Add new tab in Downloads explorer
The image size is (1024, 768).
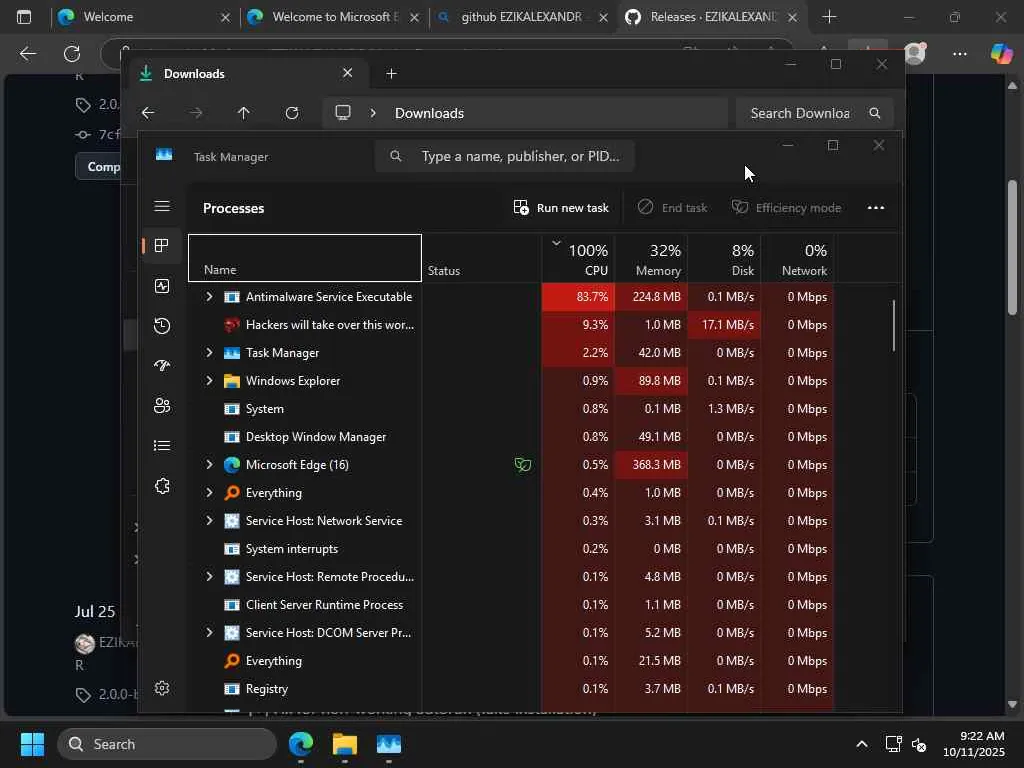pos(391,74)
